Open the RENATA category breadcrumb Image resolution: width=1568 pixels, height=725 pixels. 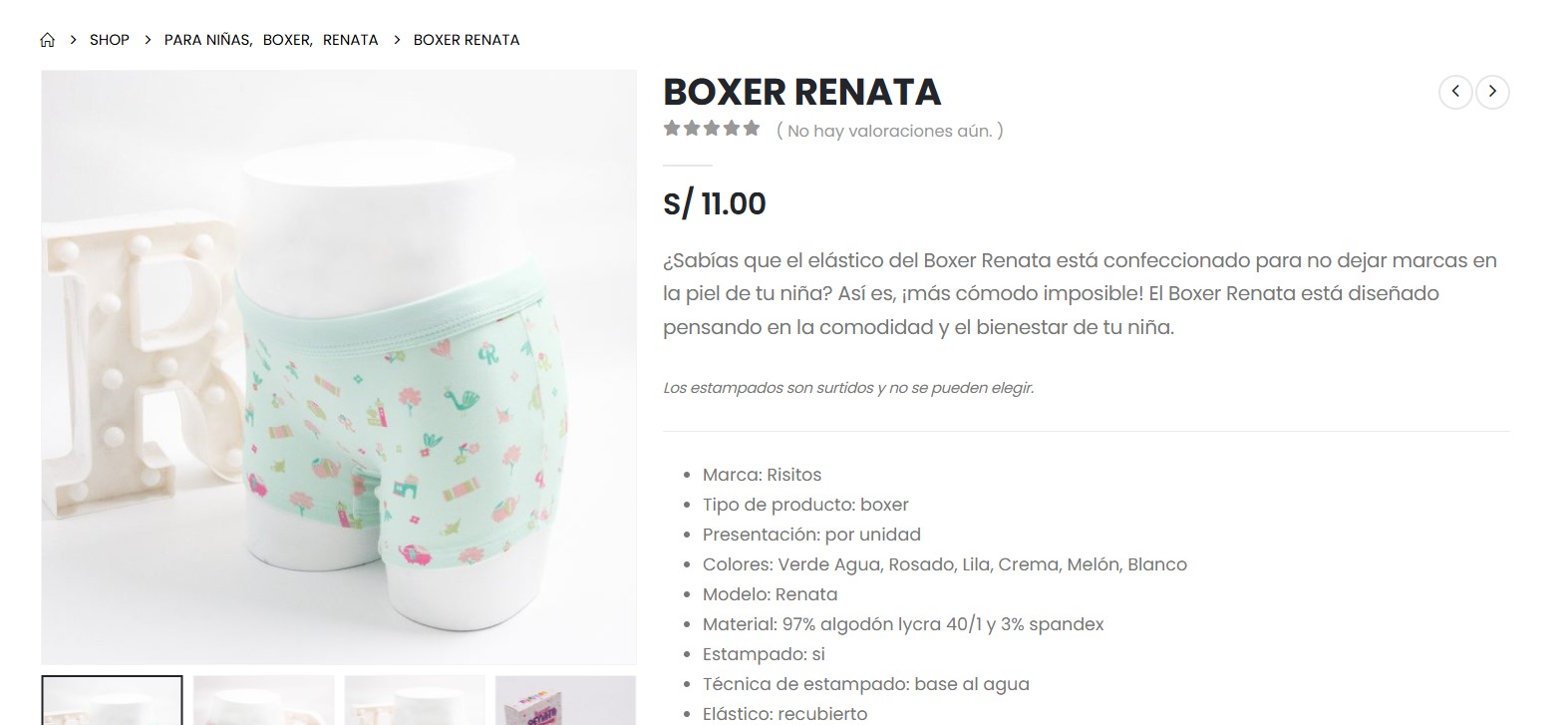click(351, 40)
